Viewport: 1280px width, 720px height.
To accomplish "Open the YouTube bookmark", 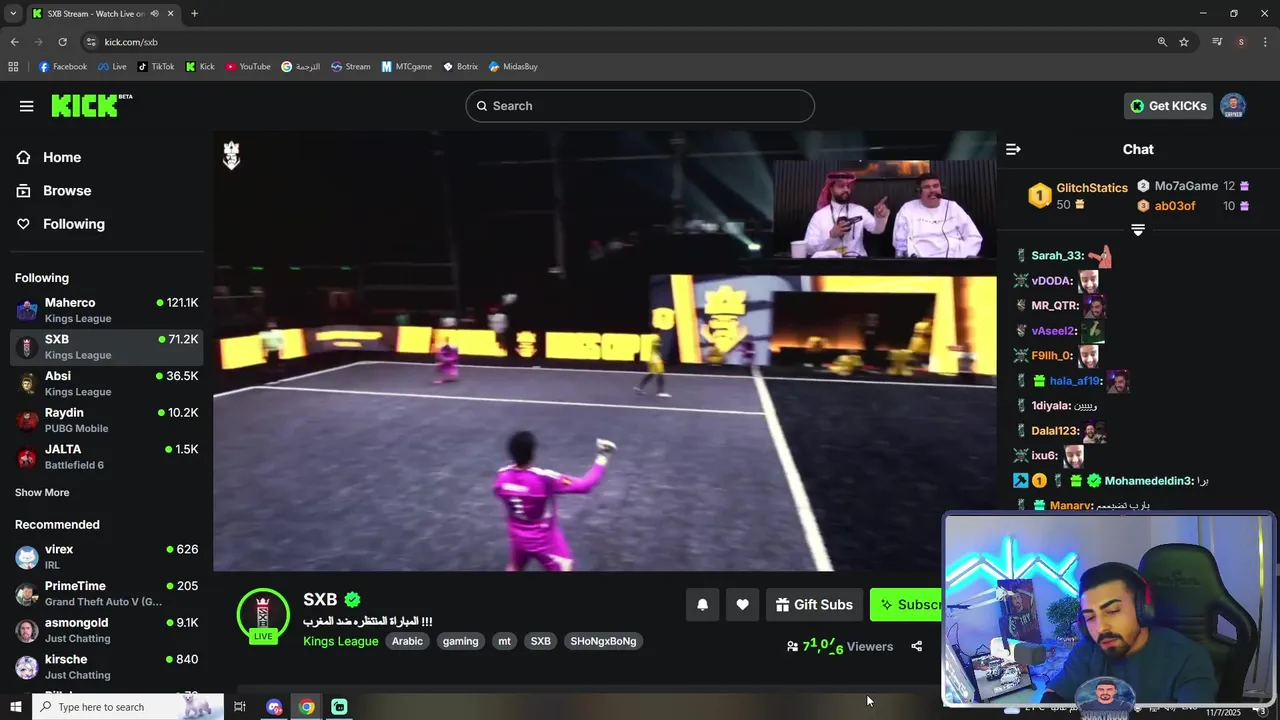I will [248, 67].
